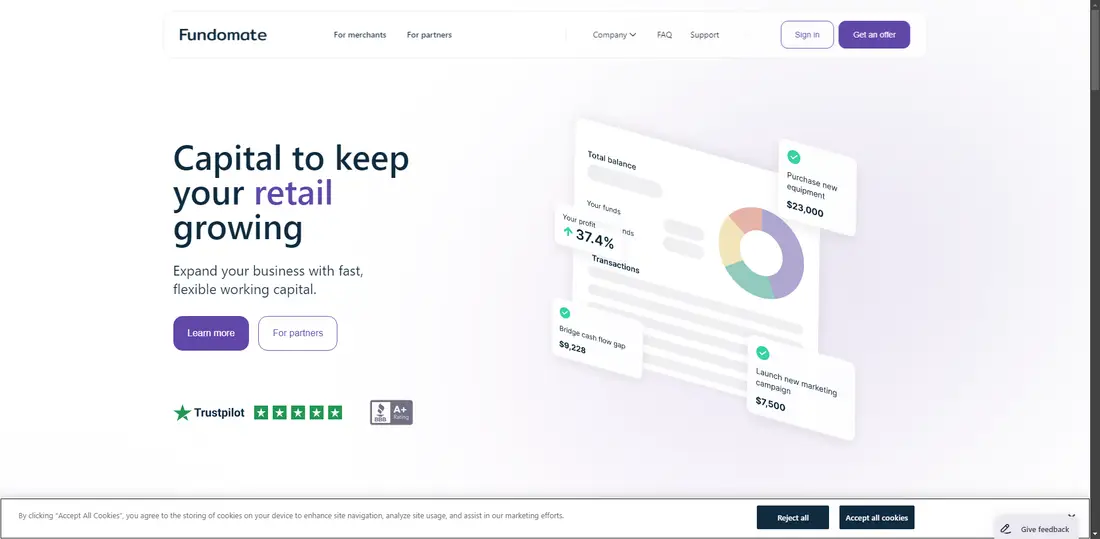Click the checkmark on Launch new marketing campaign card
The image size is (1100, 539).
[x=763, y=353]
